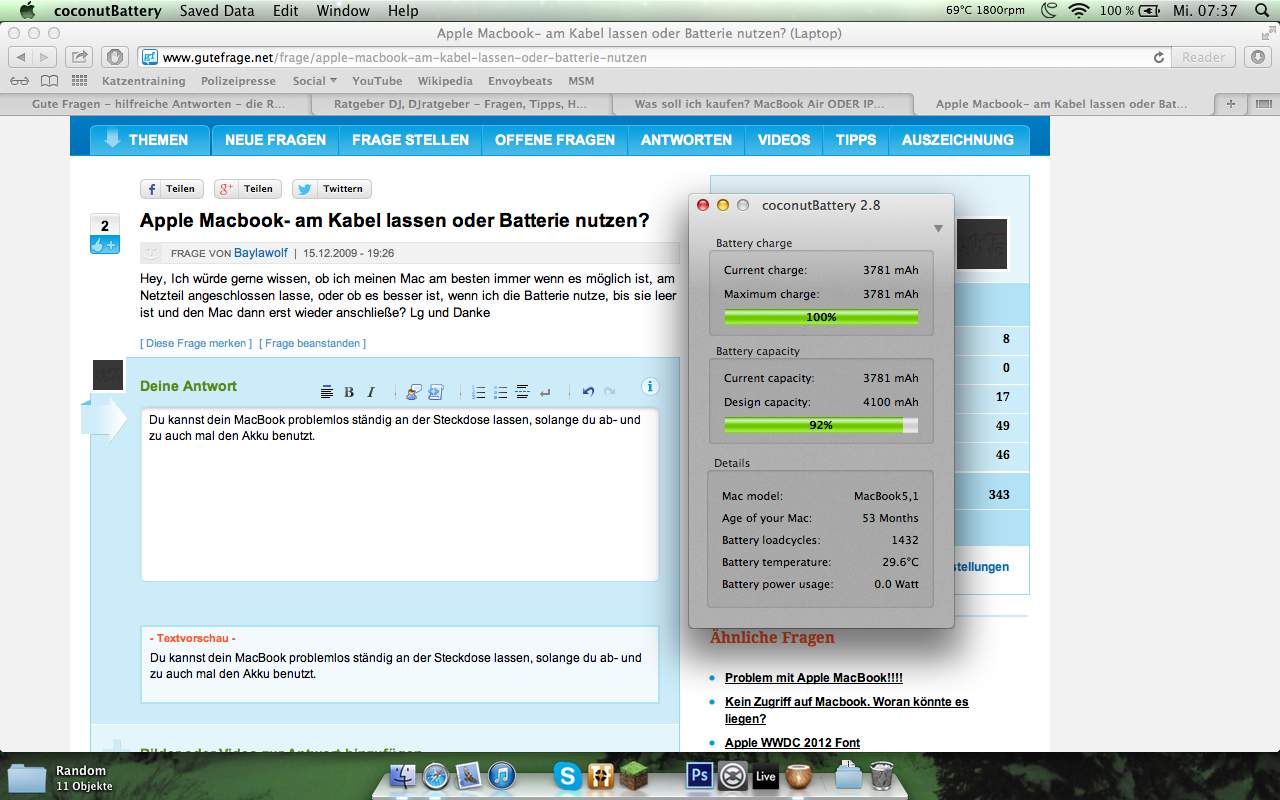
Task: Insert a quote with the person speech-bubble icon
Action: 413,392
